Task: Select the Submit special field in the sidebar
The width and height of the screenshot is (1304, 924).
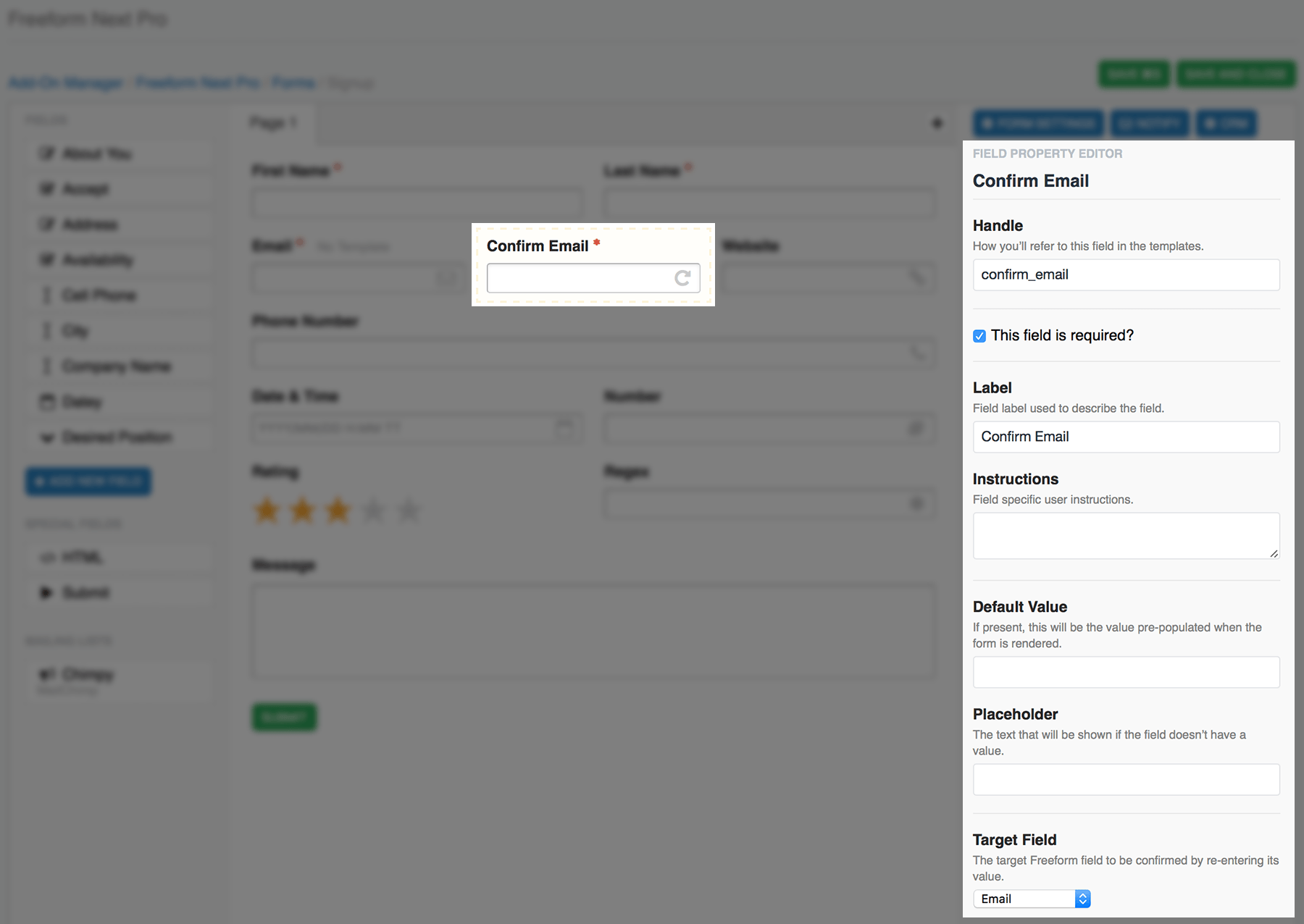Action: click(x=120, y=593)
